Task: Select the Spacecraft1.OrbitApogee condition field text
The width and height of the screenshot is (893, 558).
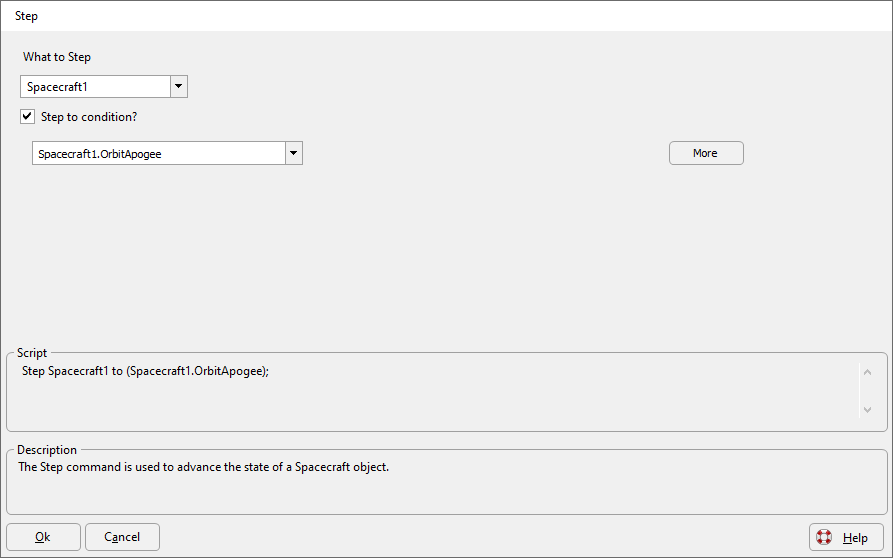Action: tap(159, 153)
